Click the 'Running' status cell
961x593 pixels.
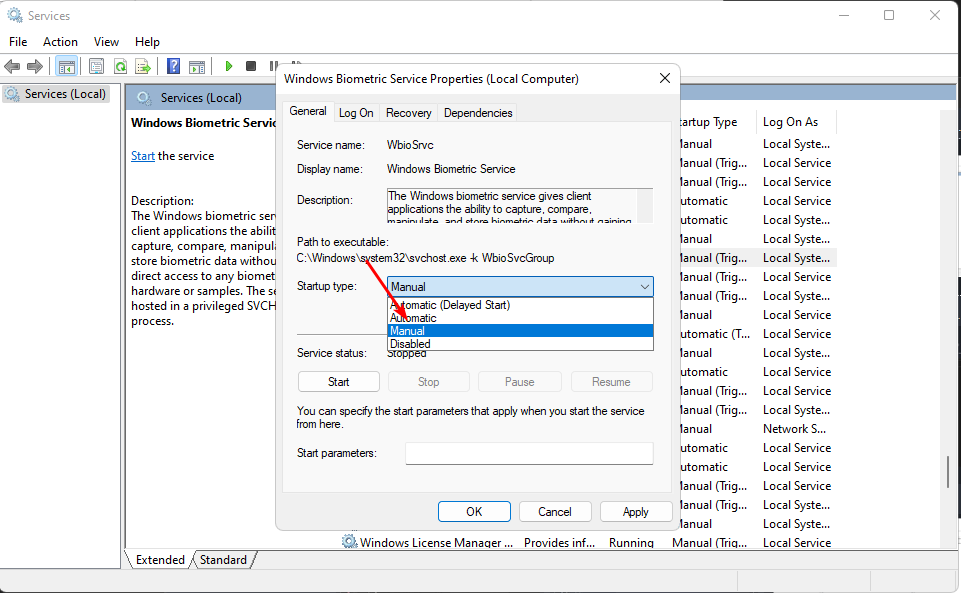pos(631,542)
